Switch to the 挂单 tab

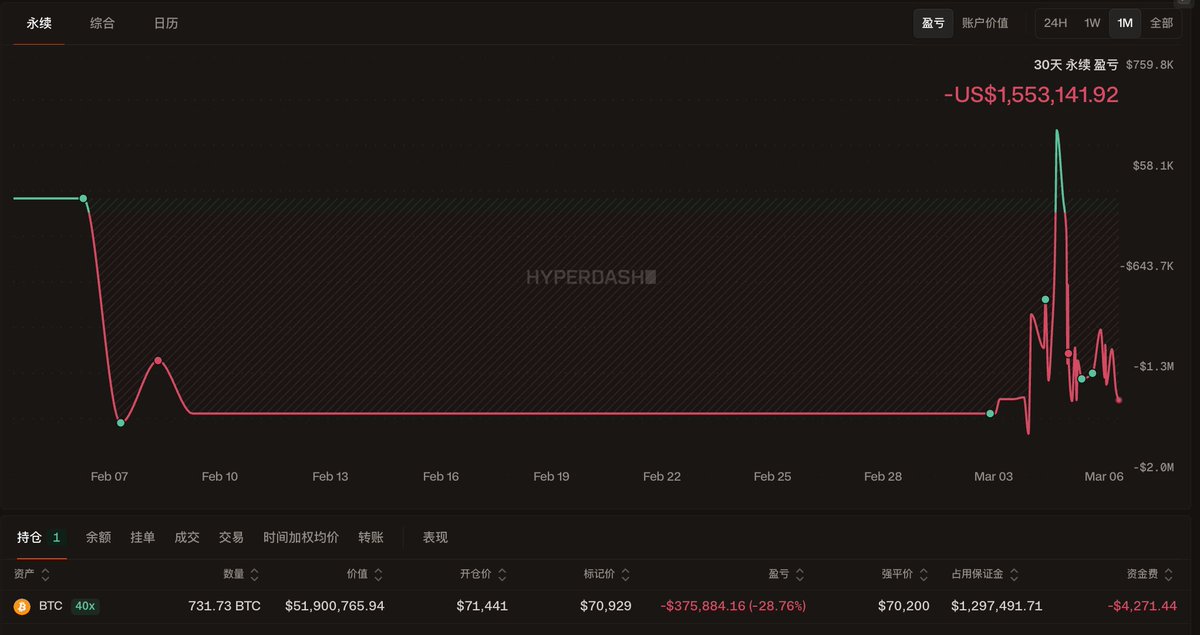142,537
